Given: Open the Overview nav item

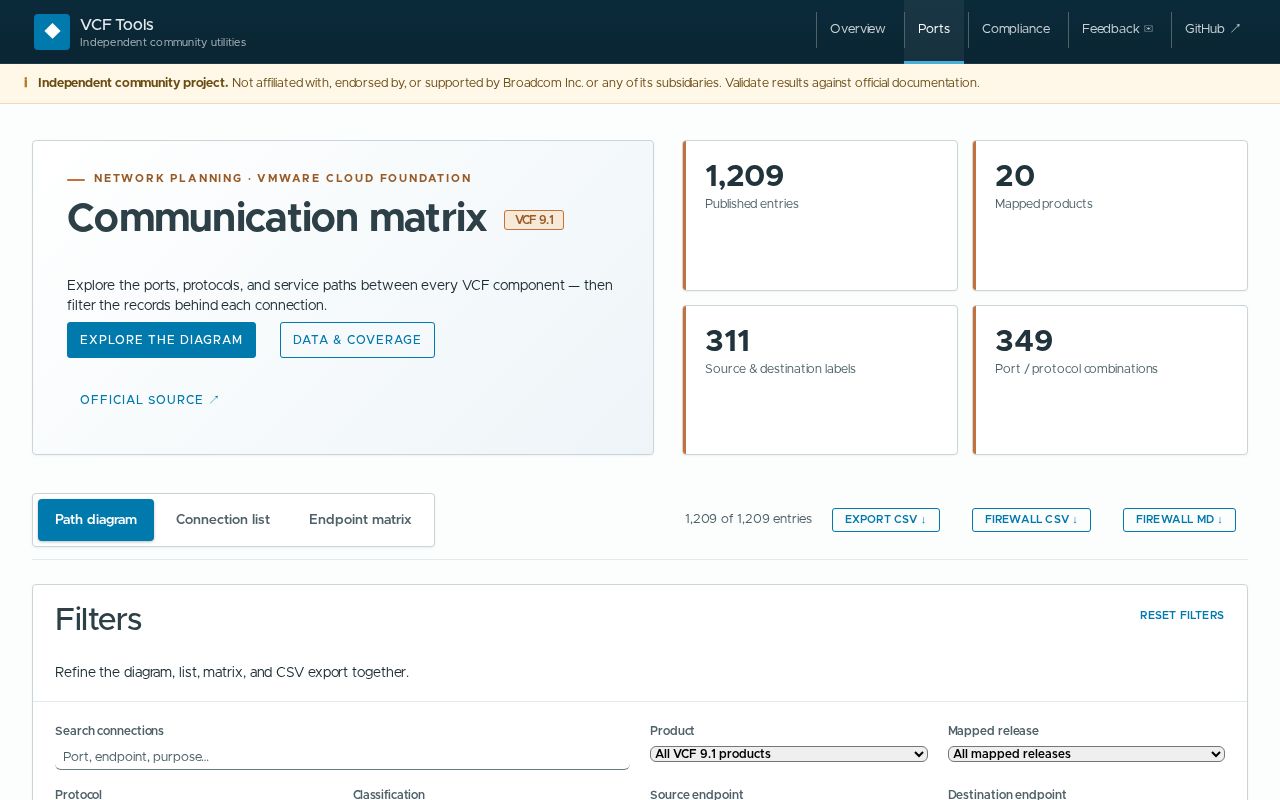Looking at the screenshot, I should (857, 29).
